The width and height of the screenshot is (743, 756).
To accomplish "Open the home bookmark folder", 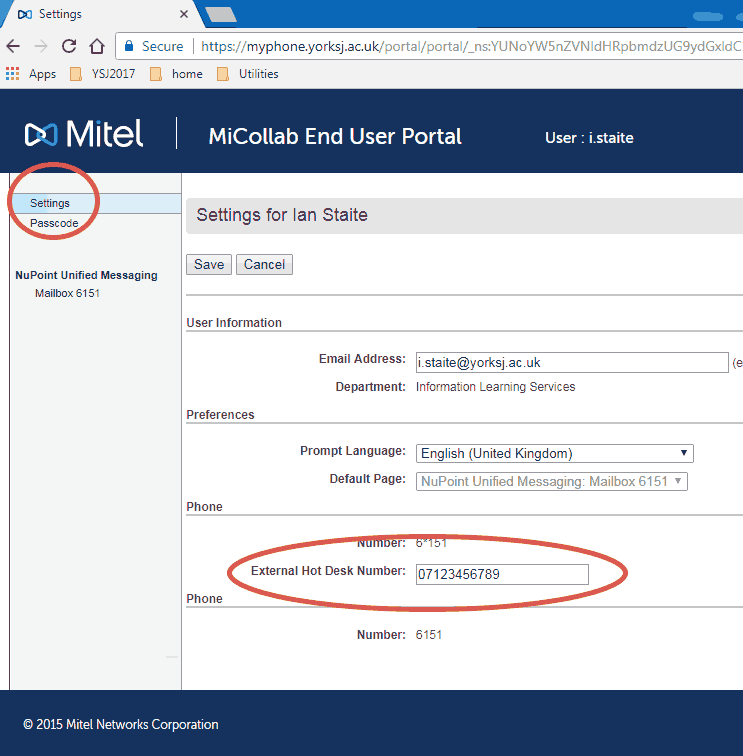I will point(177,74).
